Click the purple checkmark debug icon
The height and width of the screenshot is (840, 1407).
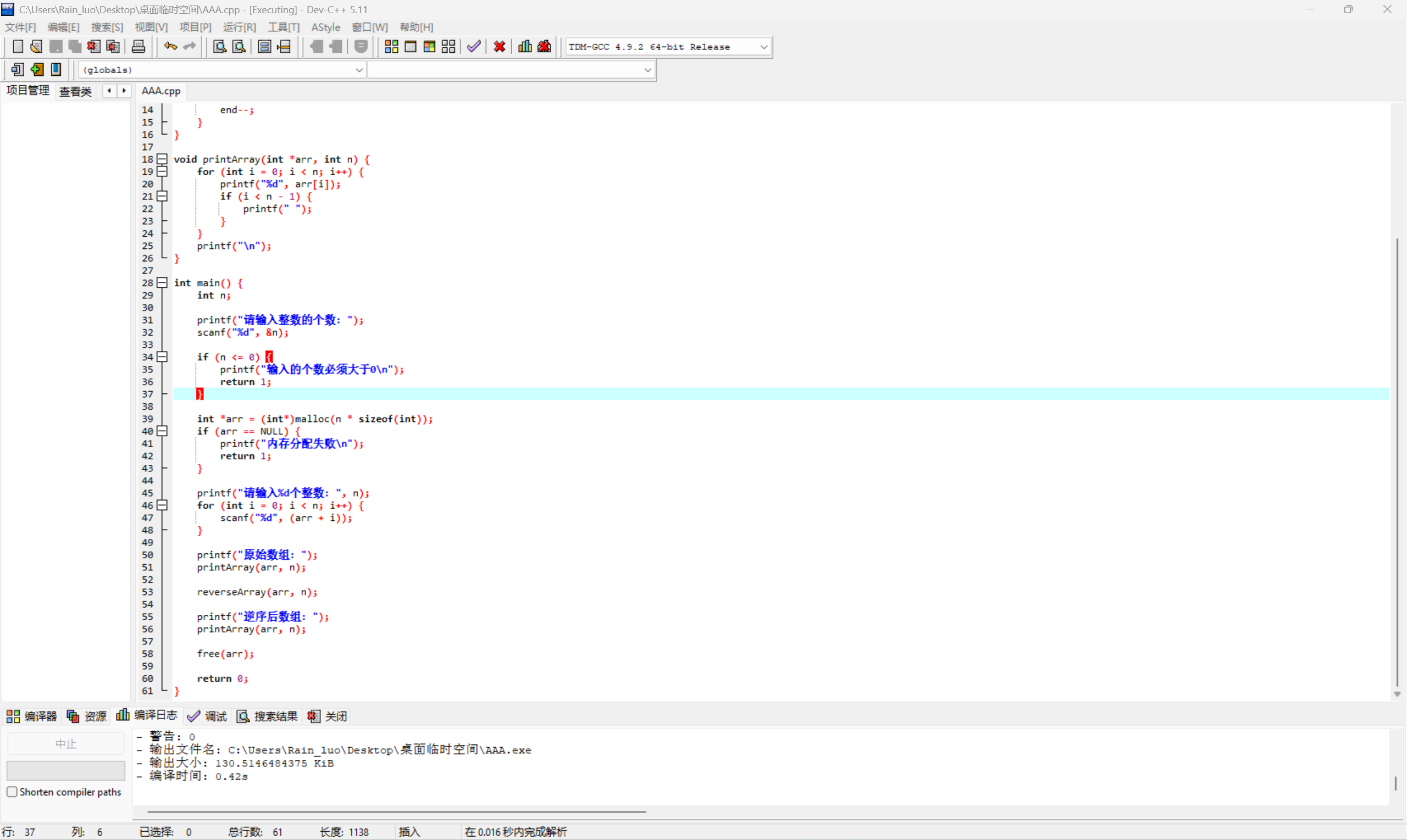pyautogui.click(x=474, y=46)
